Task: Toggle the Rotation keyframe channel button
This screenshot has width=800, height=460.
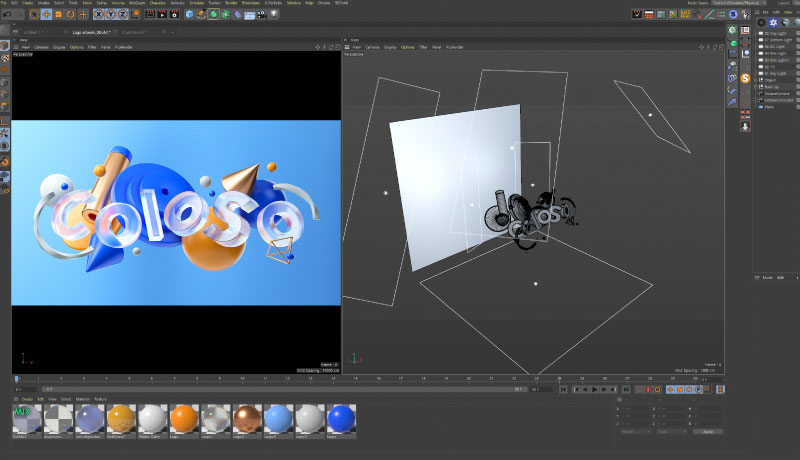Action: click(689, 390)
